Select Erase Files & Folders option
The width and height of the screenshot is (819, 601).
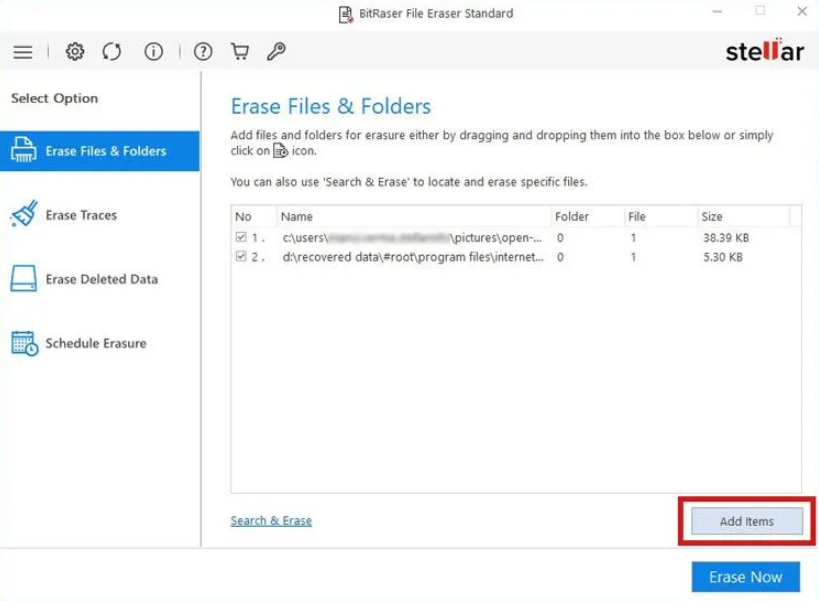tap(100, 151)
